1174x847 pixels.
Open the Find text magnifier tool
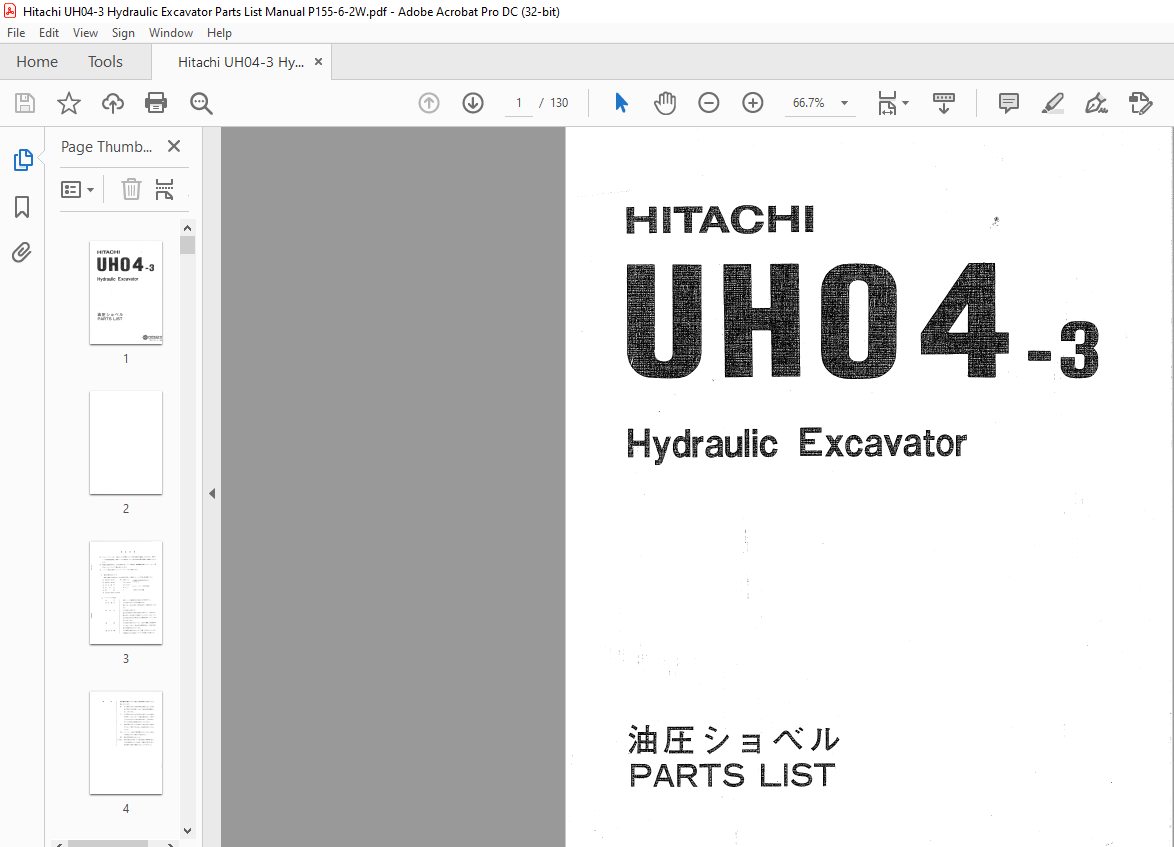(x=201, y=103)
